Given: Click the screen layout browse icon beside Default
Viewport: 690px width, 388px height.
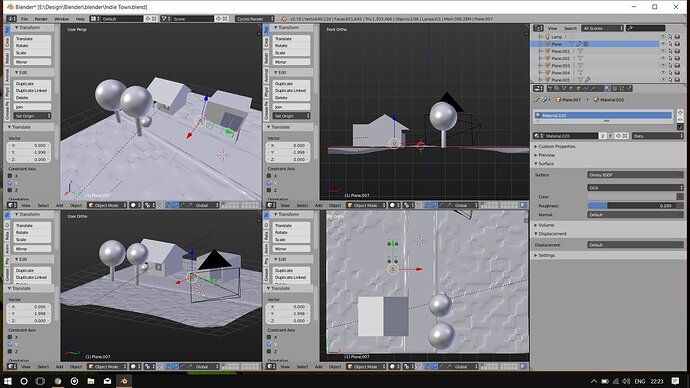Looking at the screenshot, I should [x=94, y=19].
